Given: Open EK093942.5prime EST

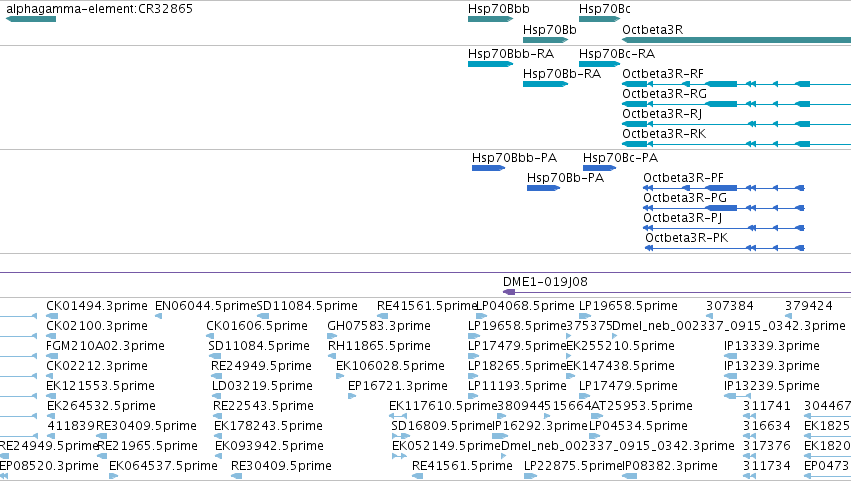Looking at the screenshot, I should click(x=220, y=457).
